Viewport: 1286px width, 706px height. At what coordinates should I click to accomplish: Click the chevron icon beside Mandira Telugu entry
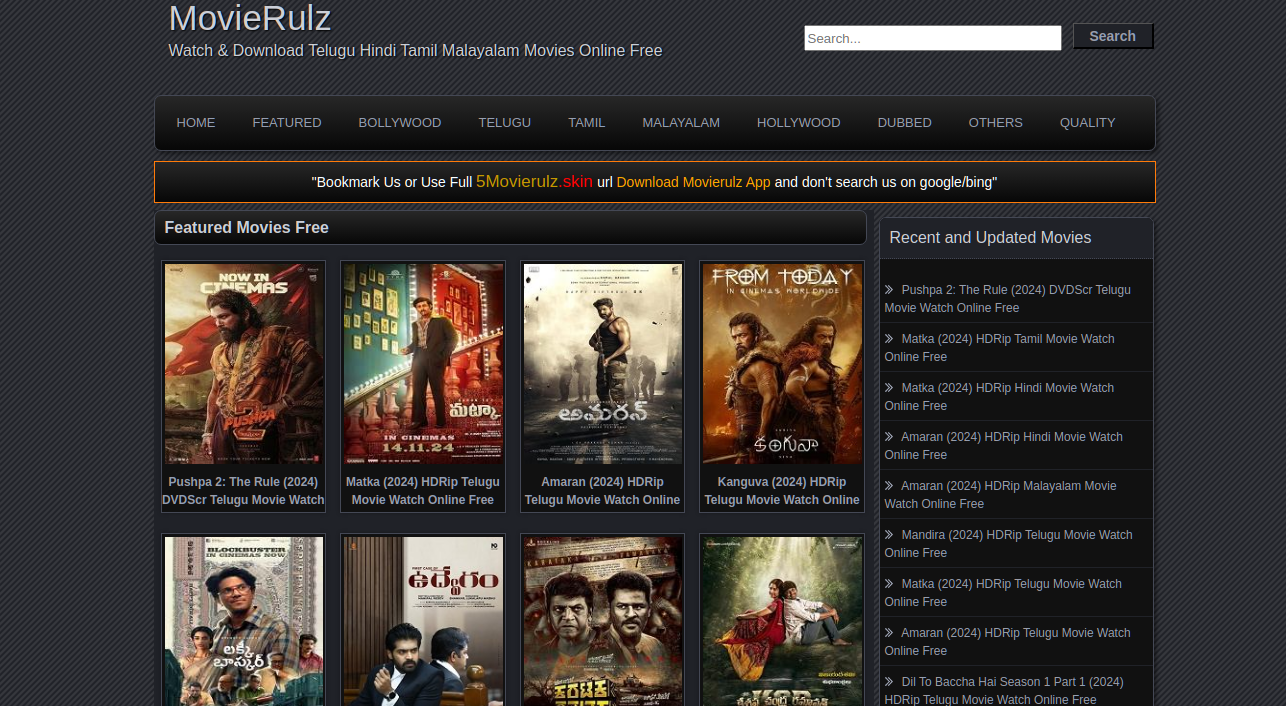click(889, 535)
